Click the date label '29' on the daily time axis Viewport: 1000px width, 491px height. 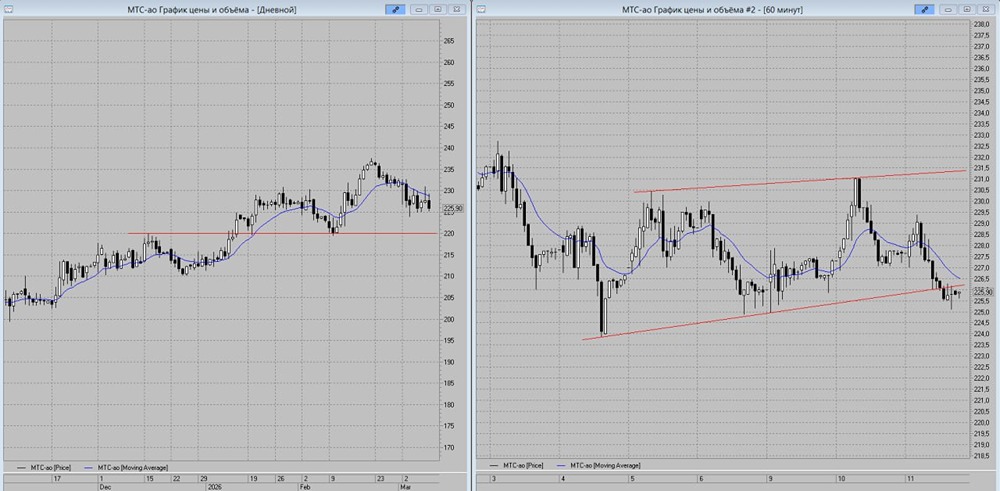coord(203,478)
